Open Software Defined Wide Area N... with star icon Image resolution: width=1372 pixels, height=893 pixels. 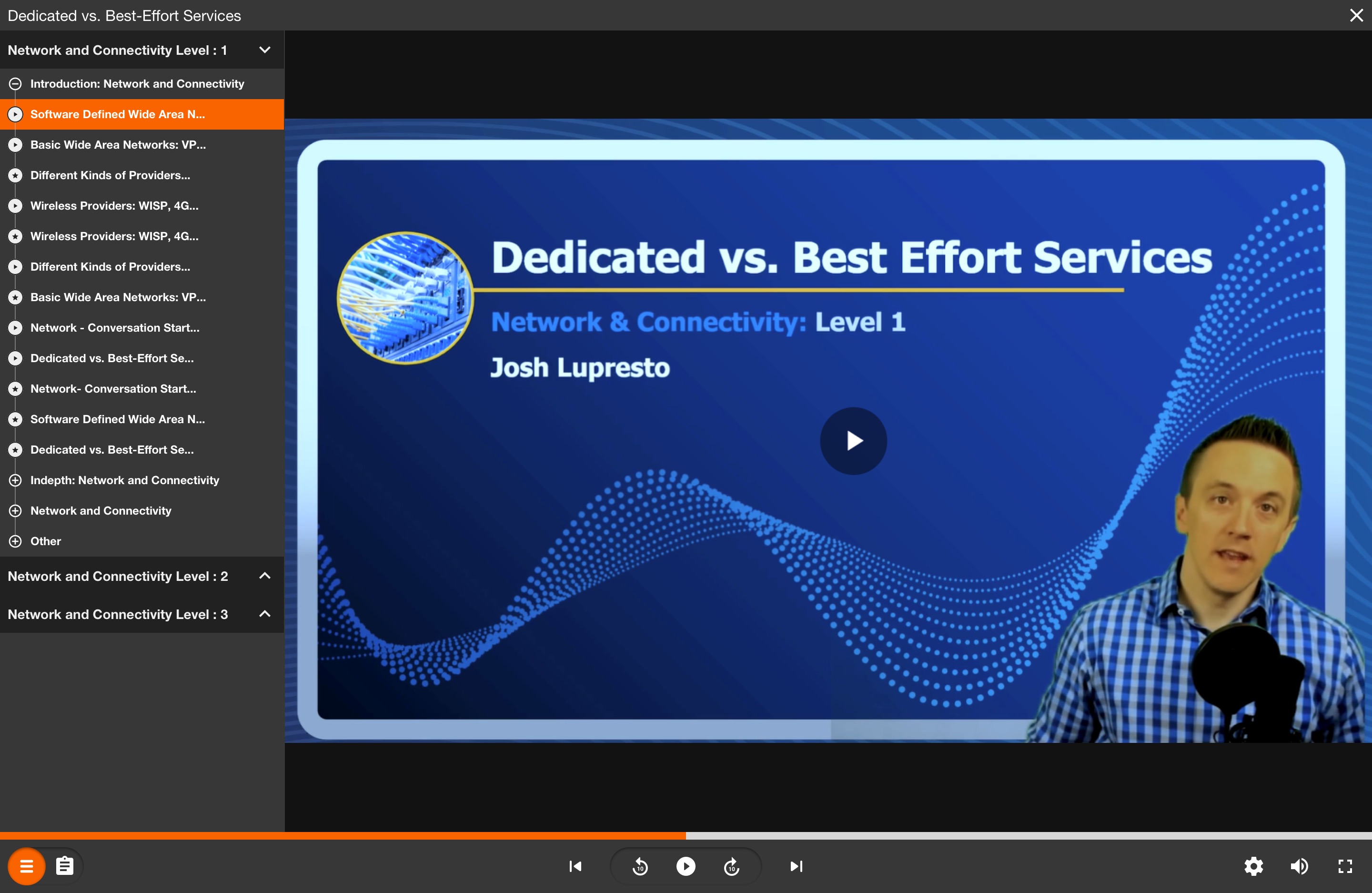tap(142, 419)
